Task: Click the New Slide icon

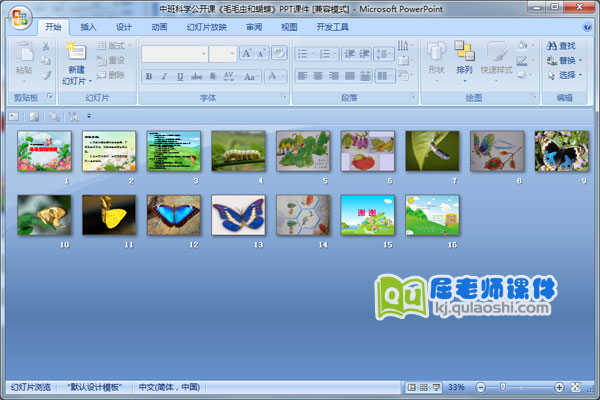Action: pyautogui.click(x=76, y=52)
